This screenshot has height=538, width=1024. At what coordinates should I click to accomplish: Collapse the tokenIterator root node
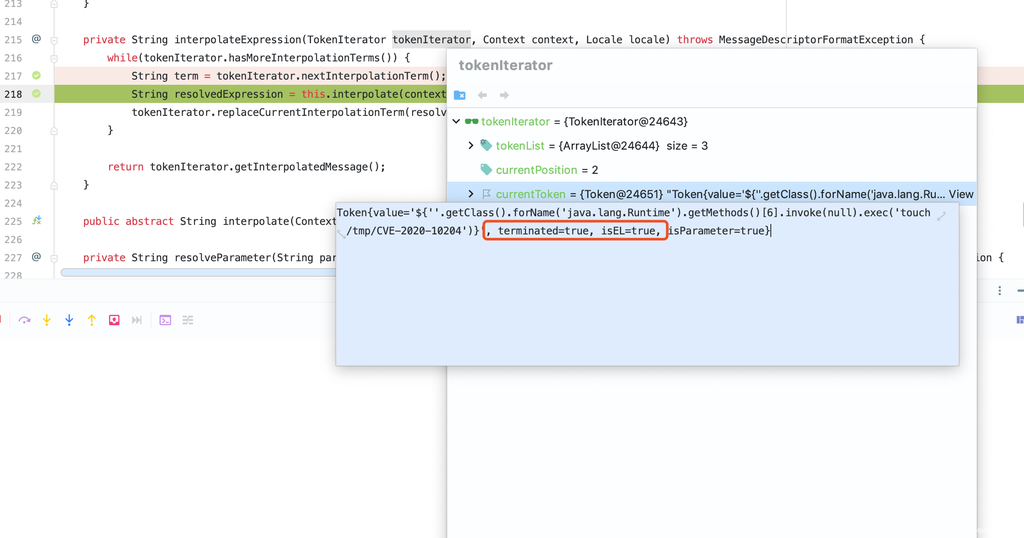[x=457, y=122]
